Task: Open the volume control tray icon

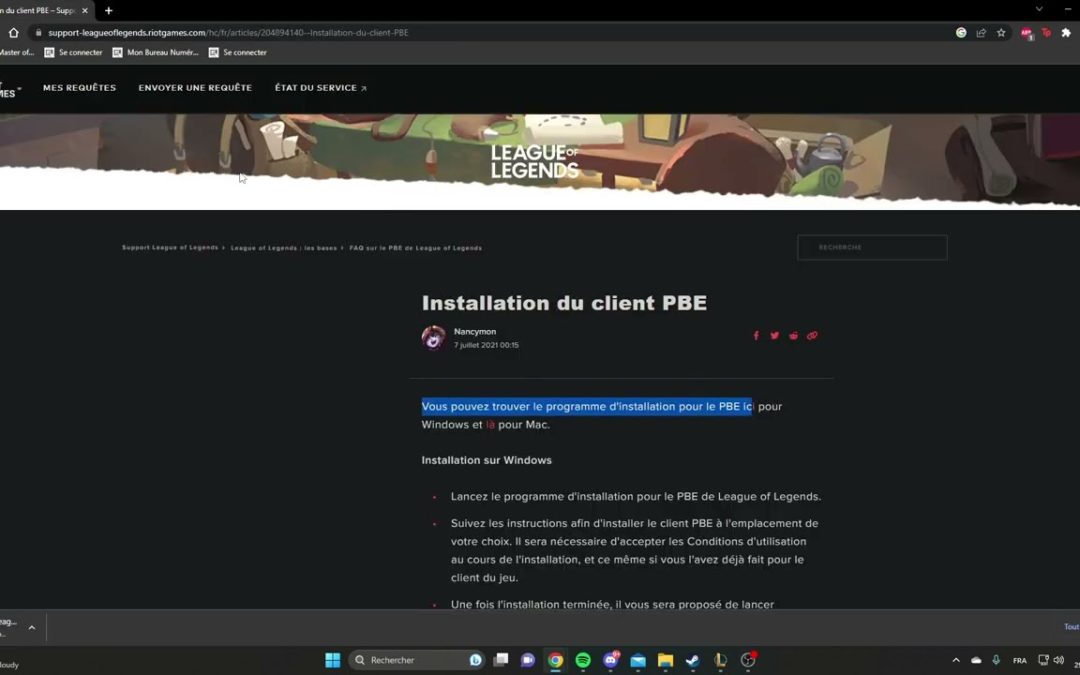Action: 1059,660
